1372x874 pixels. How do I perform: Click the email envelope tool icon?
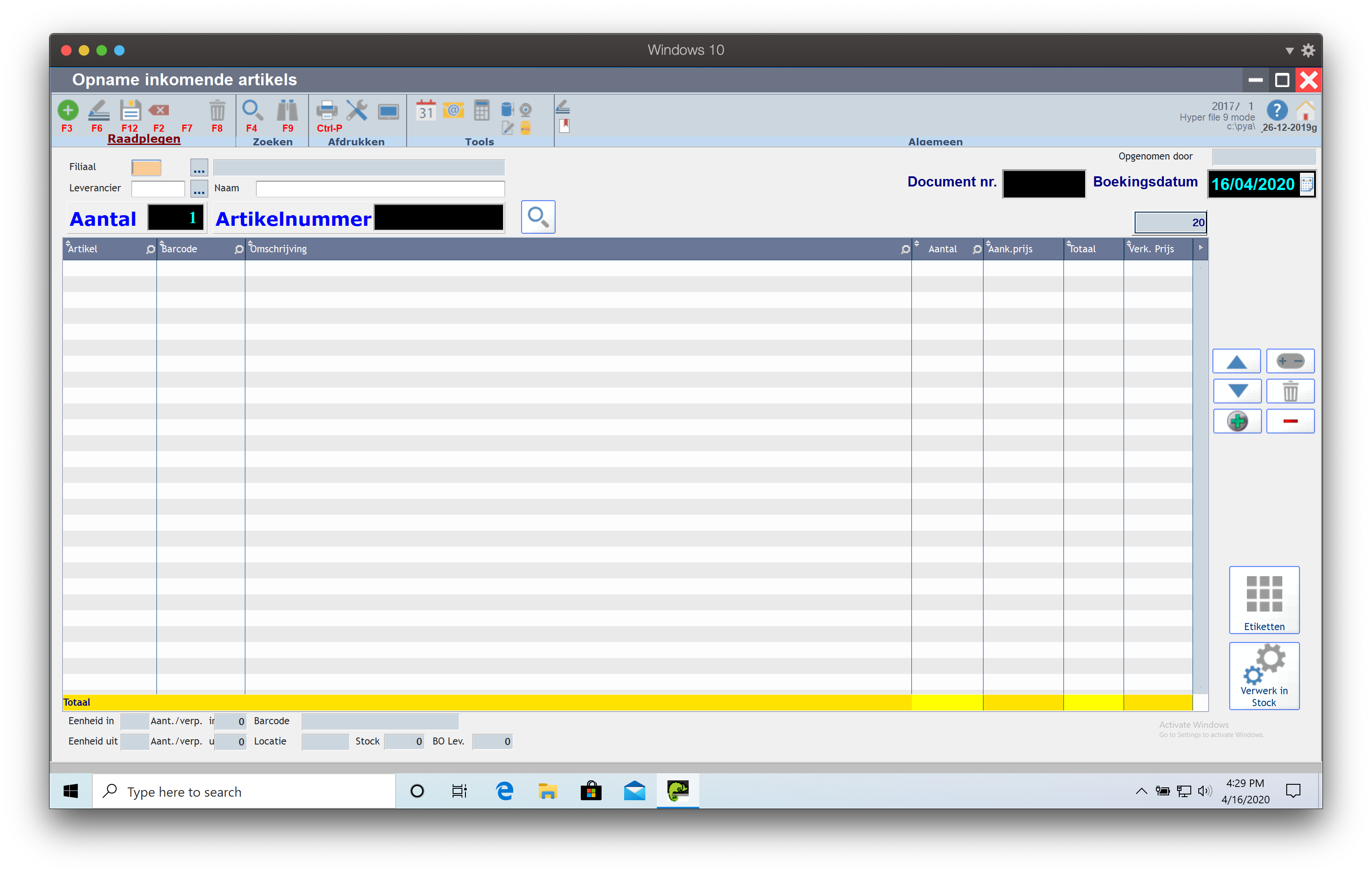pyautogui.click(x=454, y=110)
